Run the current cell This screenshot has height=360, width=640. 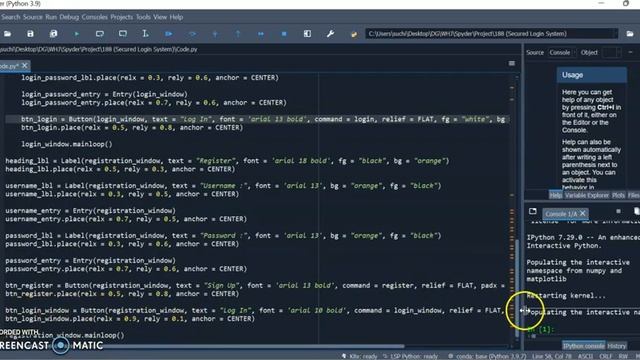pyautogui.click(x=100, y=34)
